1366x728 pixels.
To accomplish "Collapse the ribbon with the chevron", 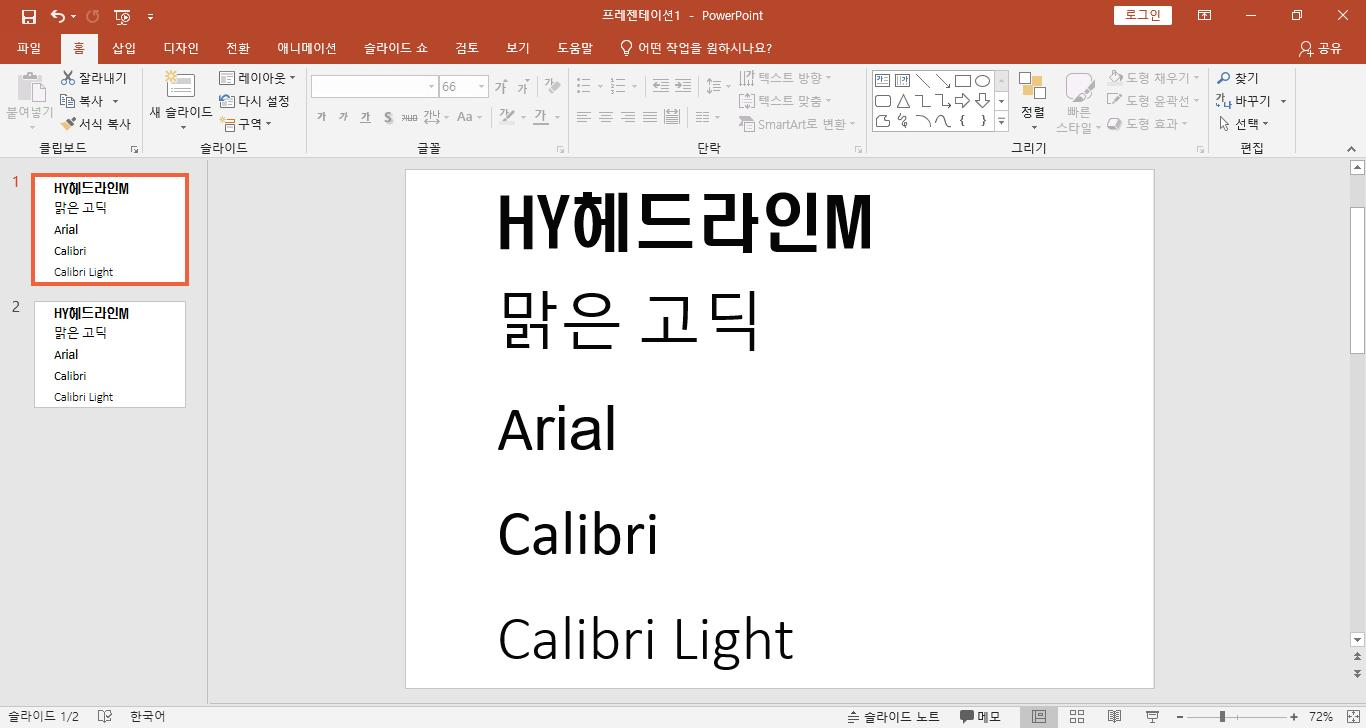I will 1351,149.
